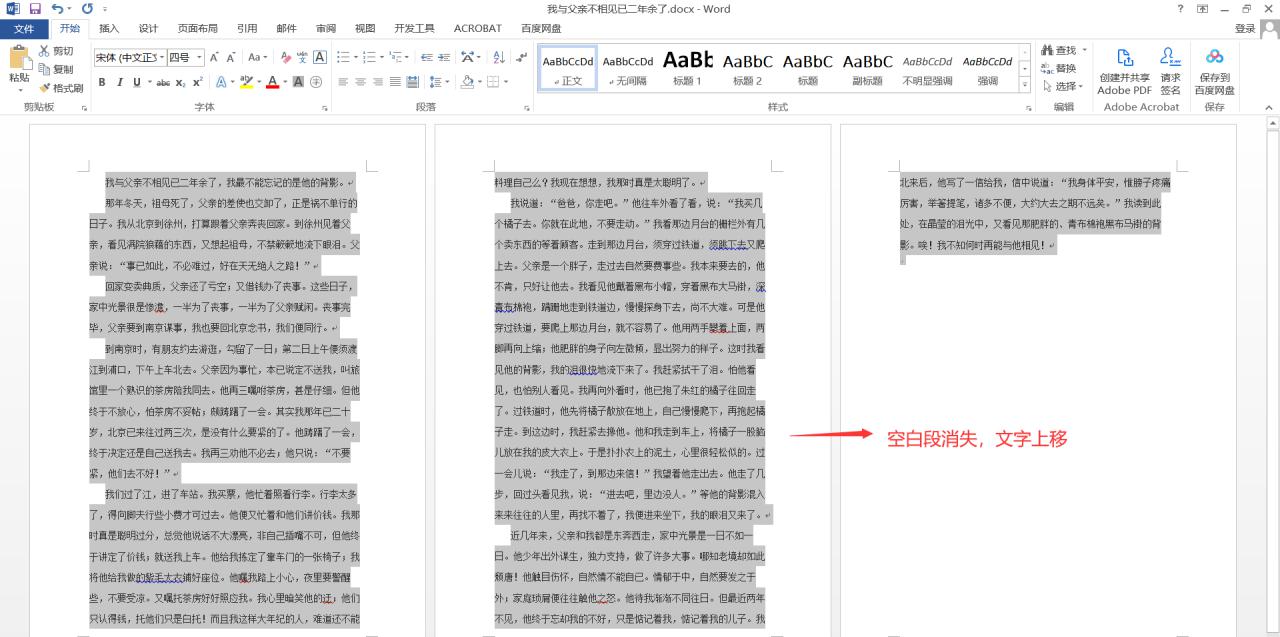Switch to the Page Layout (页面布局) tab
This screenshot has height=637, width=1280.
[x=199, y=29]
